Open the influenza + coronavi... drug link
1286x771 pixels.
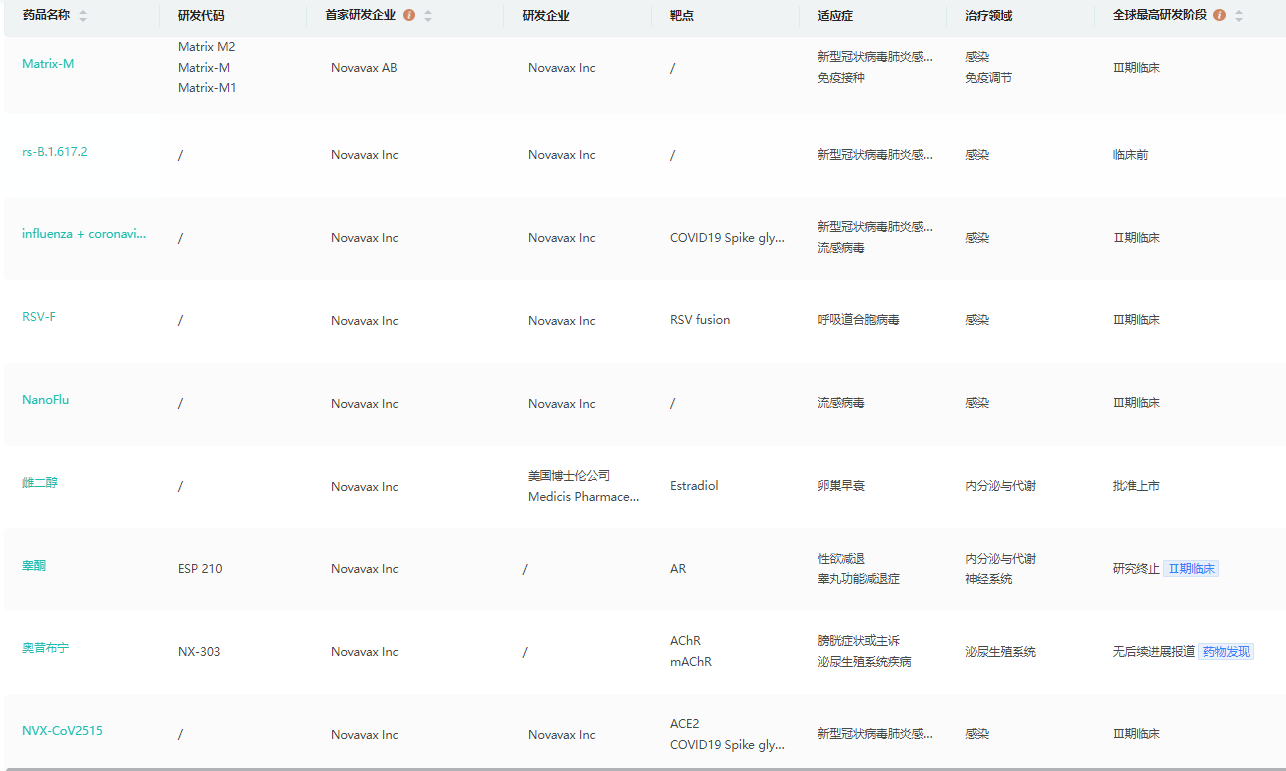click(84, 234)
